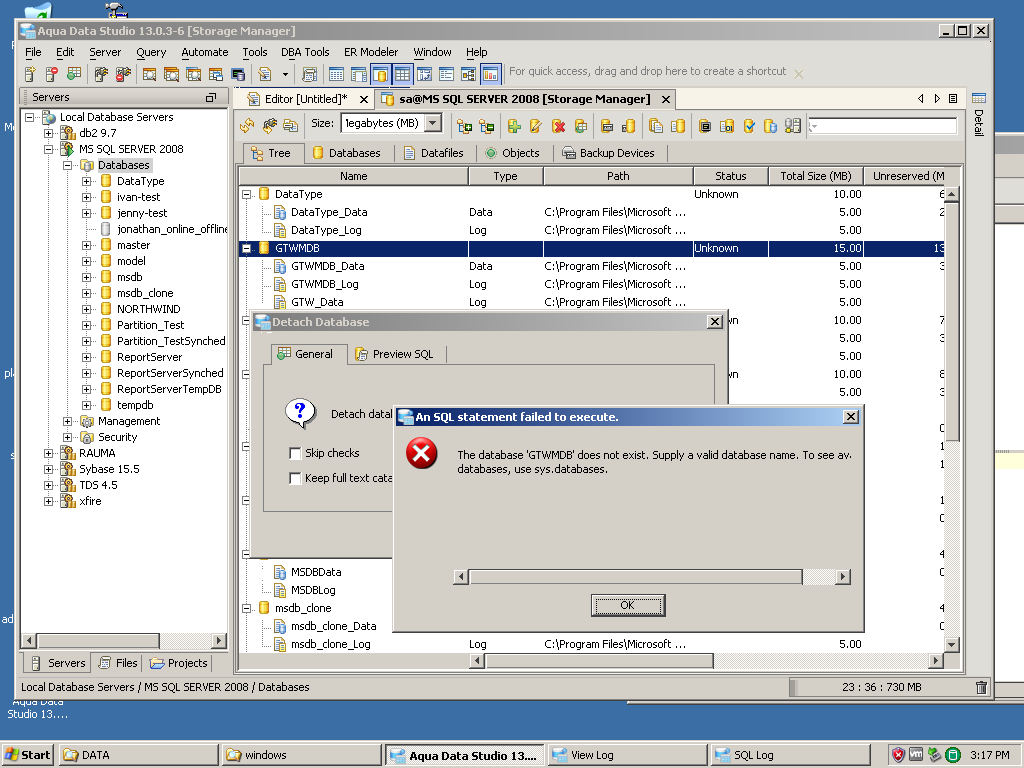Click the error message horizontal scrollbar thumb

[635, 577]
